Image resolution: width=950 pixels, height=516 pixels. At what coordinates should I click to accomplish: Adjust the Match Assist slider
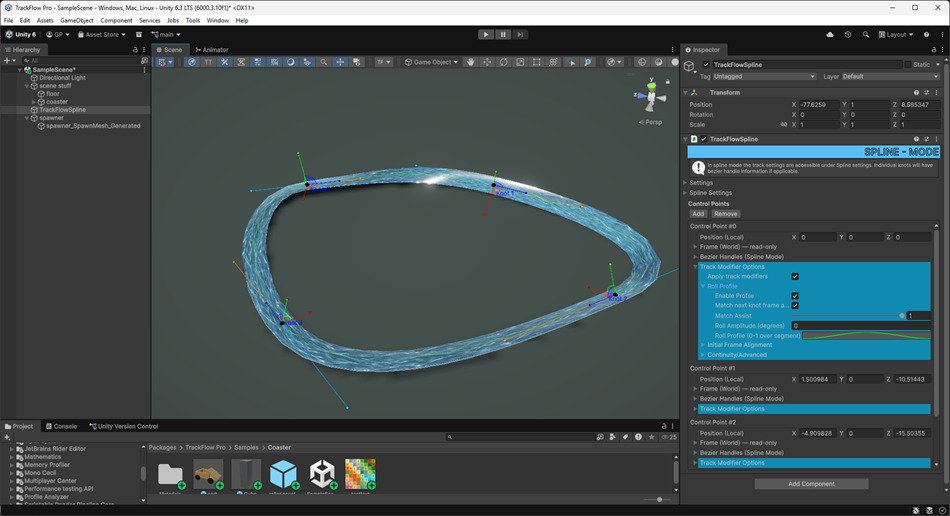click(x=901, y=315)
